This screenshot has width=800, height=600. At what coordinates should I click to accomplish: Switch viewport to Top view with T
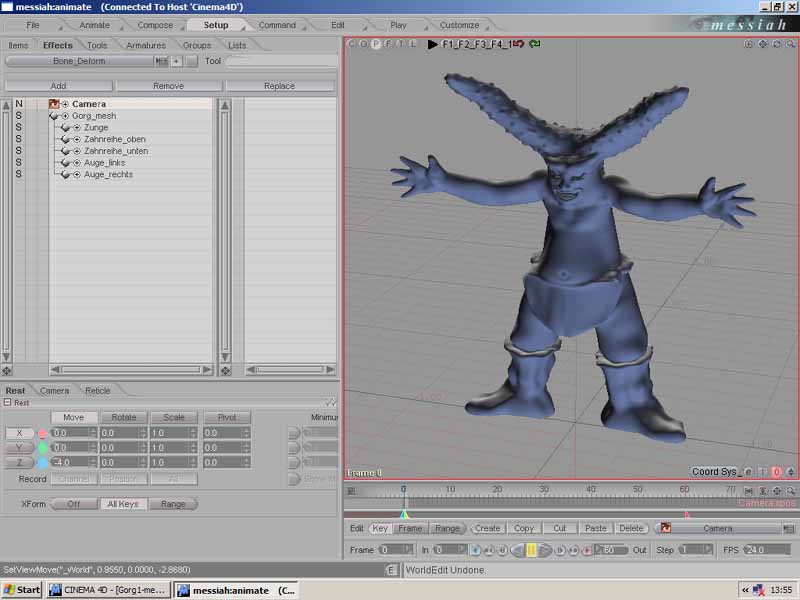401,44
